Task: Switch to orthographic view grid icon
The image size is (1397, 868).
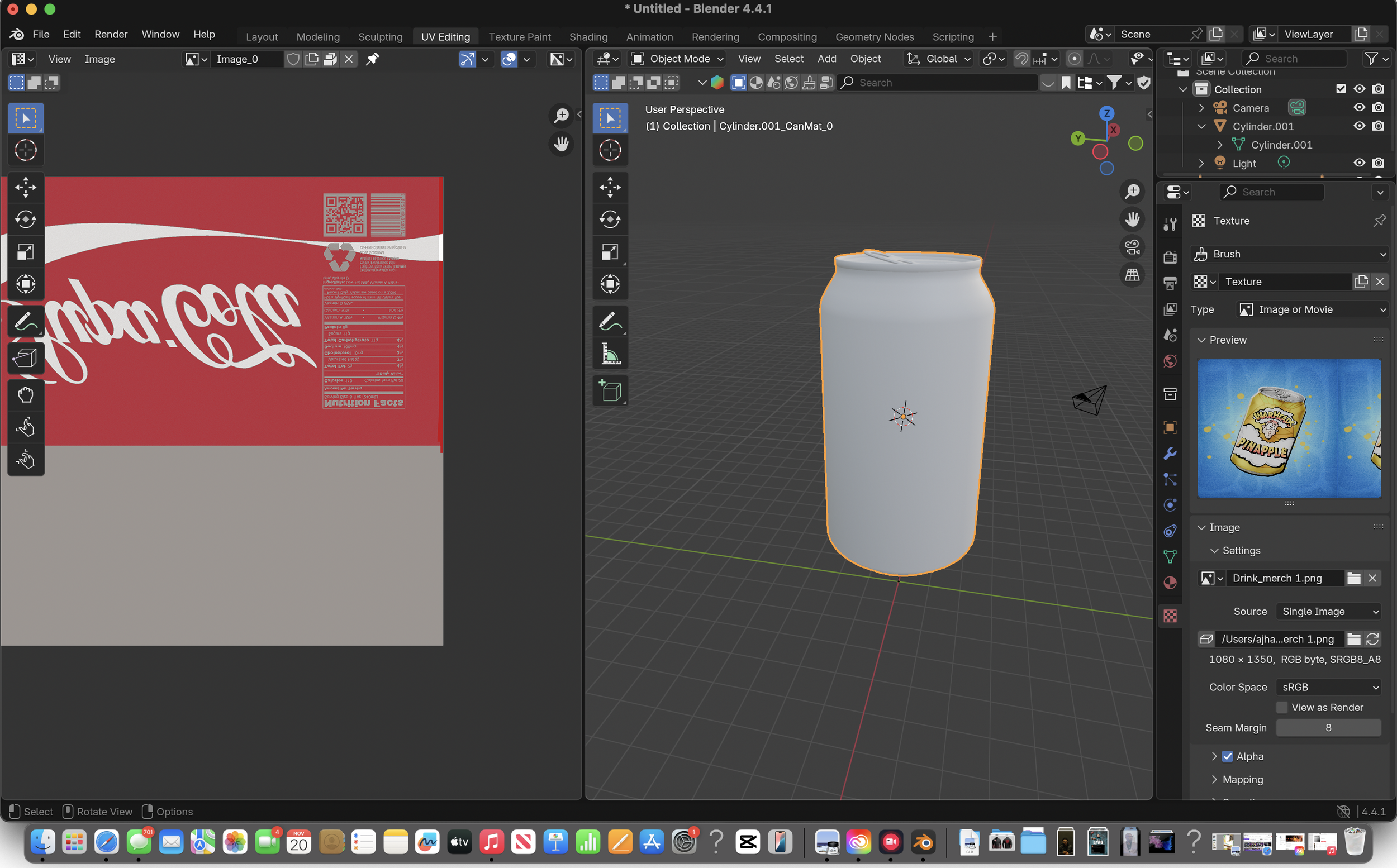Action: [1132, 275]
